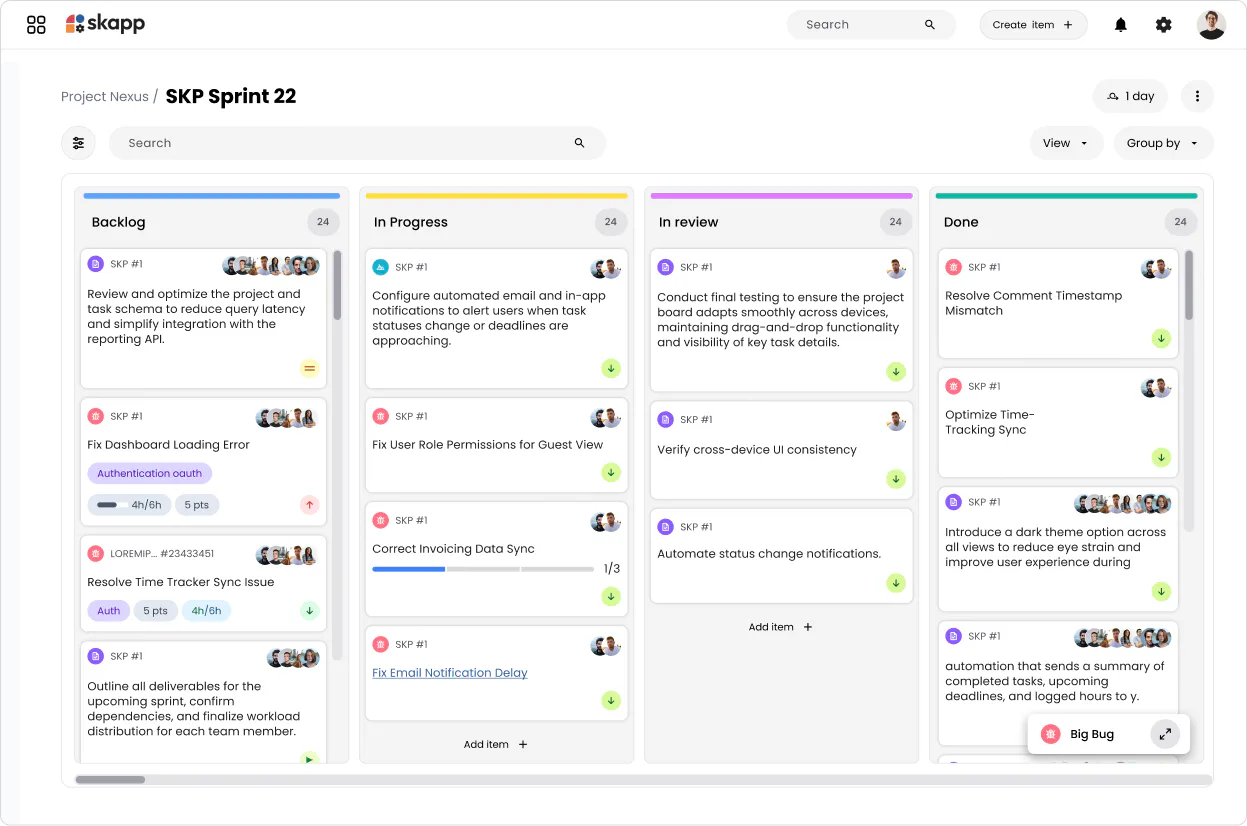Click the story icon on Outline all deliverables card
This screenshot has height=826, width=1247.
pos(96,656)
